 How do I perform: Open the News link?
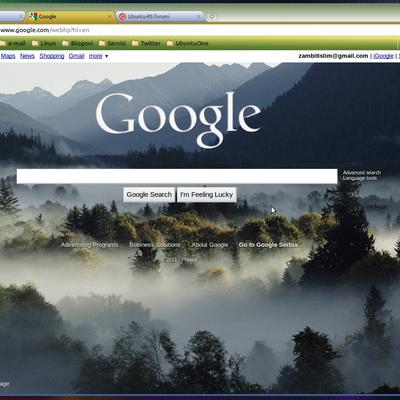[27, 56]
